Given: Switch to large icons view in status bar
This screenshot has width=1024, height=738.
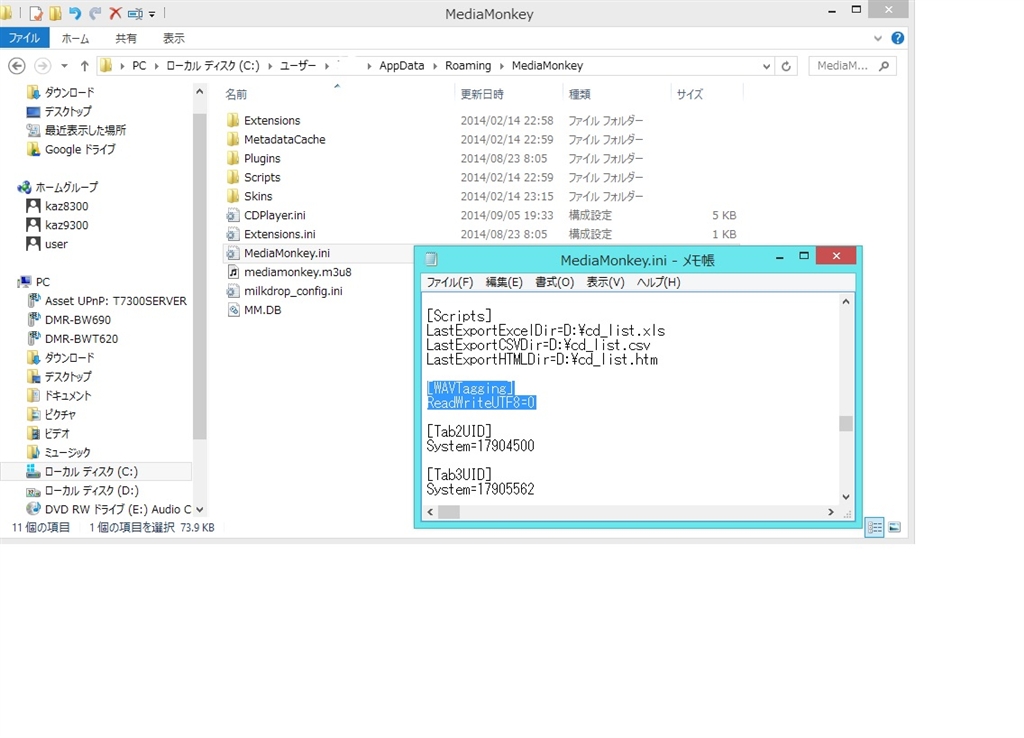Looking at the screenshot, I should point(895,527).
